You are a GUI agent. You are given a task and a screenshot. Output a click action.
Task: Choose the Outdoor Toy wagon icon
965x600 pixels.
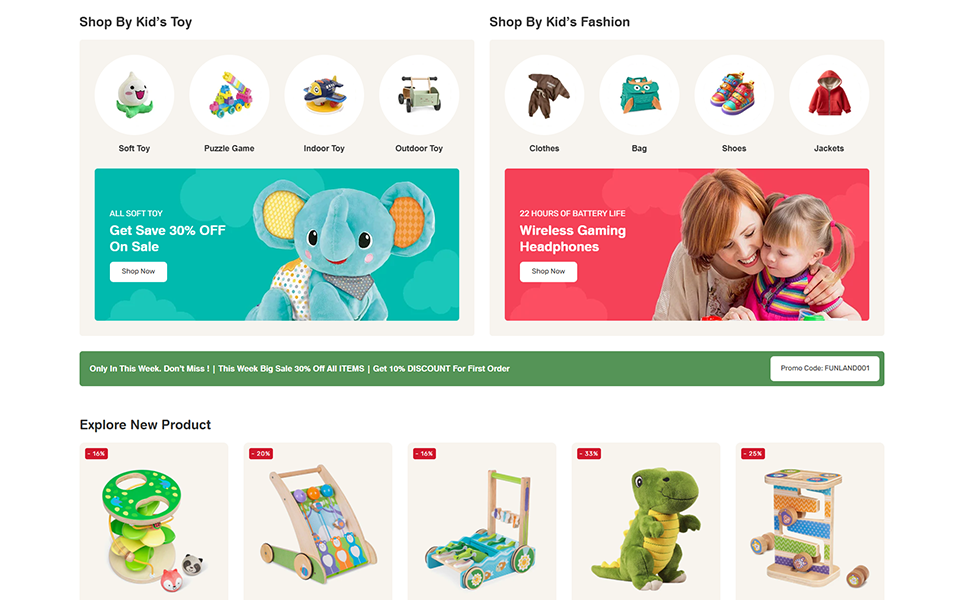click(419, 95)
